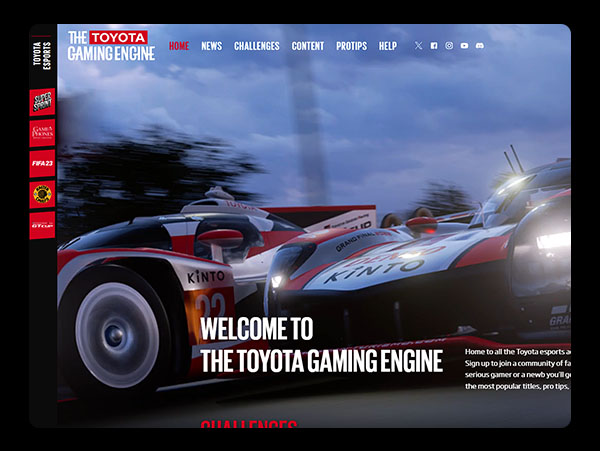This screenshot has width=600, height=451.
Task: Select the GT Cup sidebar tile
Action: pyautogui.click(x=42, y=225)
